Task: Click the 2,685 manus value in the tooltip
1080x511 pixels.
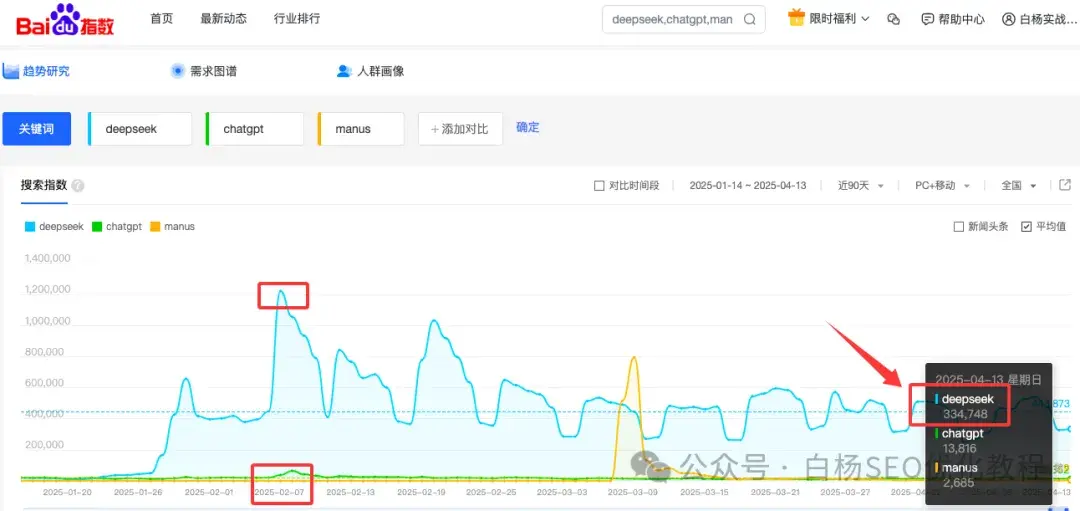Action: click(x=957, y=483)
